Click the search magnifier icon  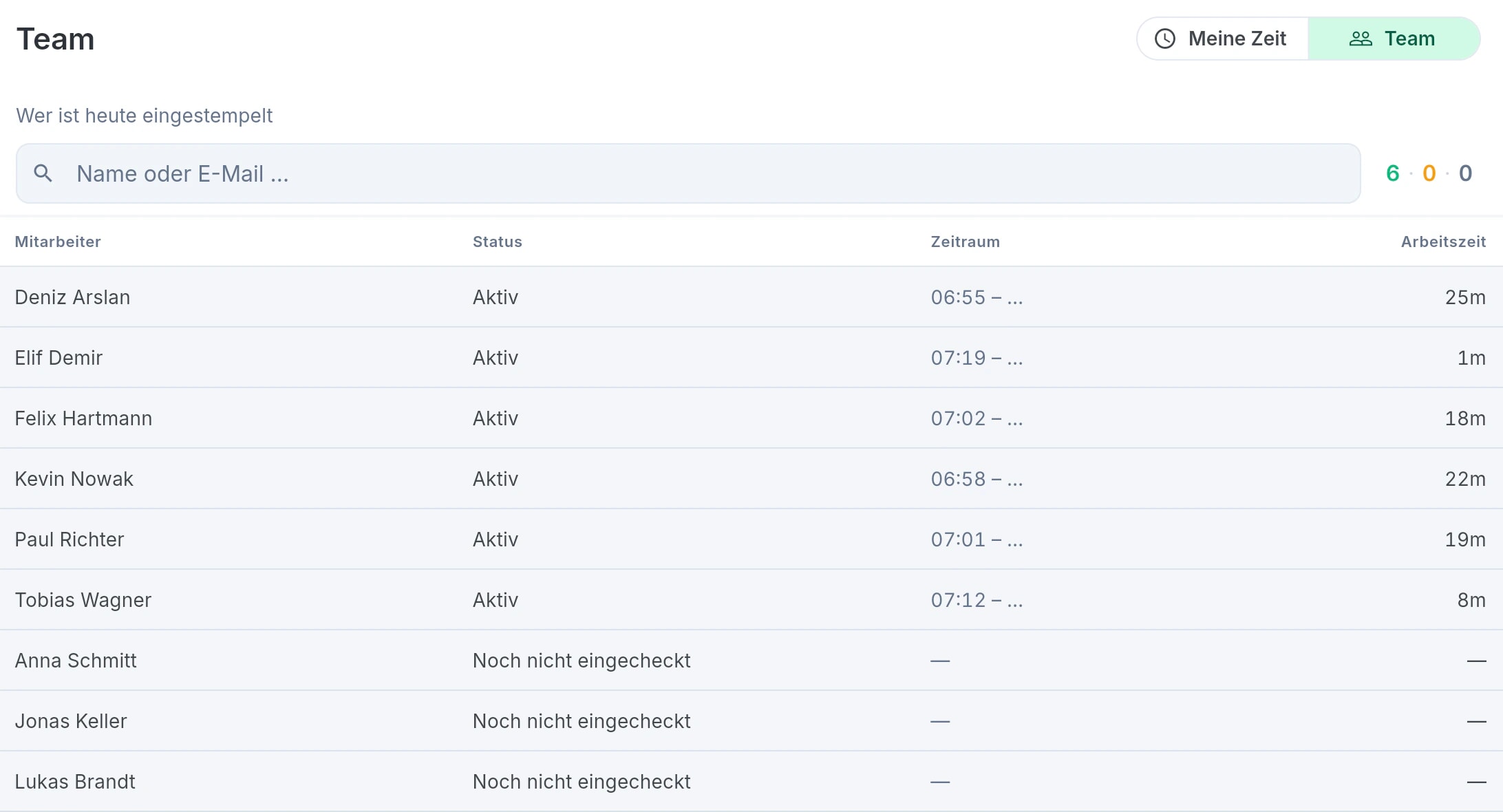(43, 173)
